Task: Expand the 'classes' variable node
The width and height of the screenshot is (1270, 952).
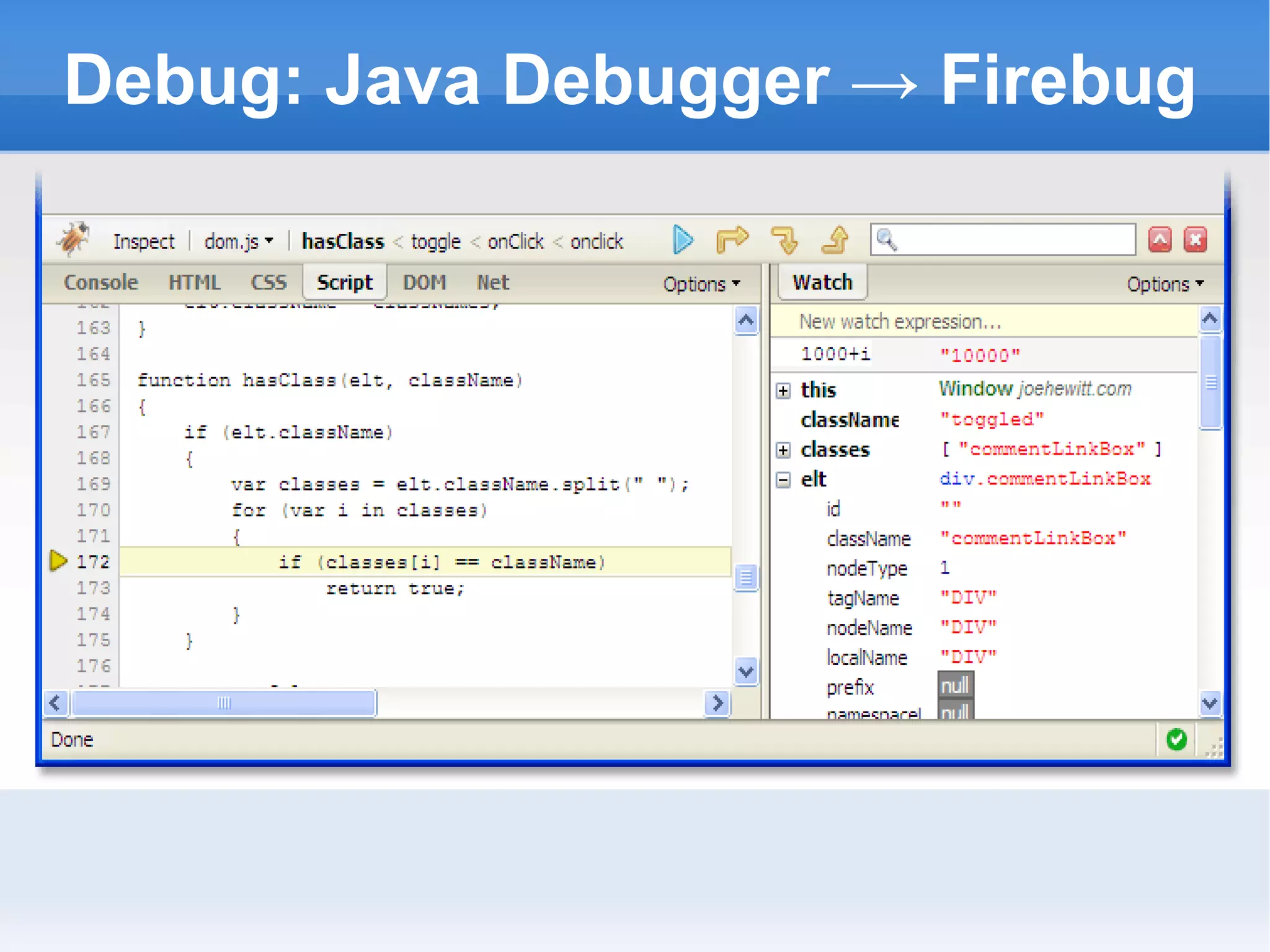Action: [783, 450]
